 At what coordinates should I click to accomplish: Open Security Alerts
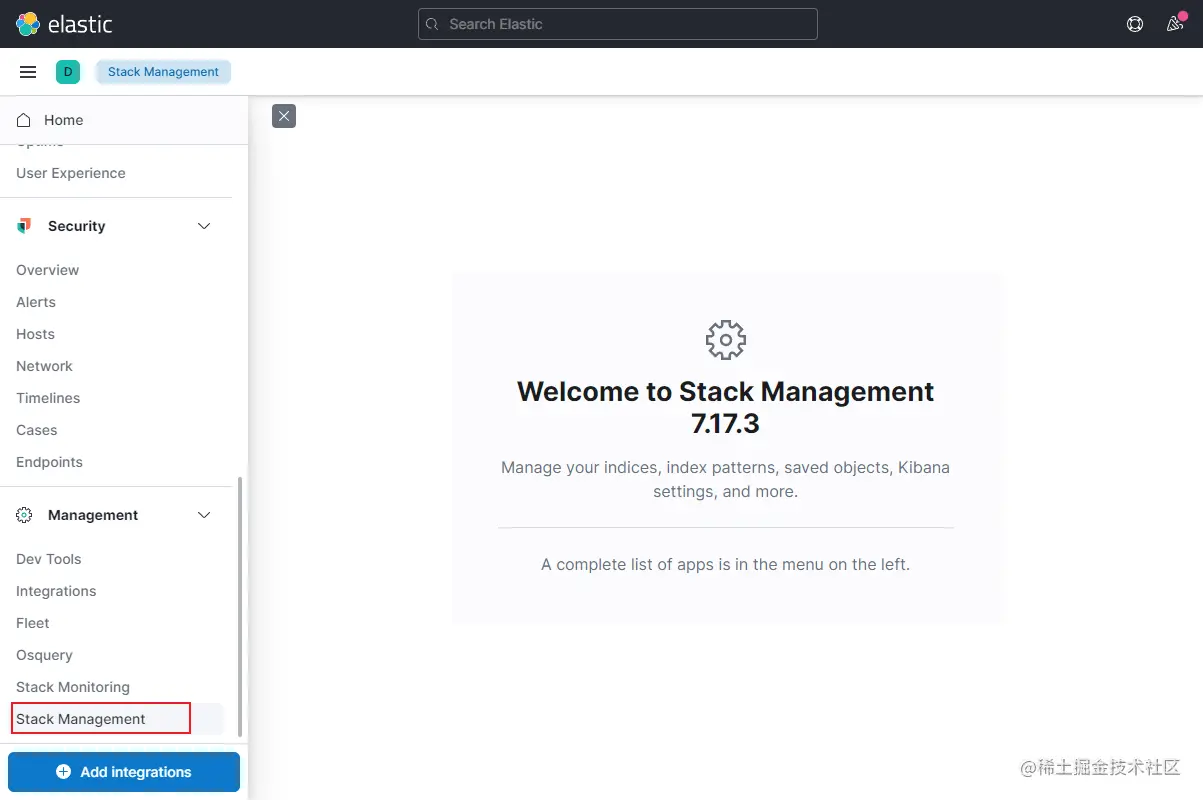[x=36, y=302]
